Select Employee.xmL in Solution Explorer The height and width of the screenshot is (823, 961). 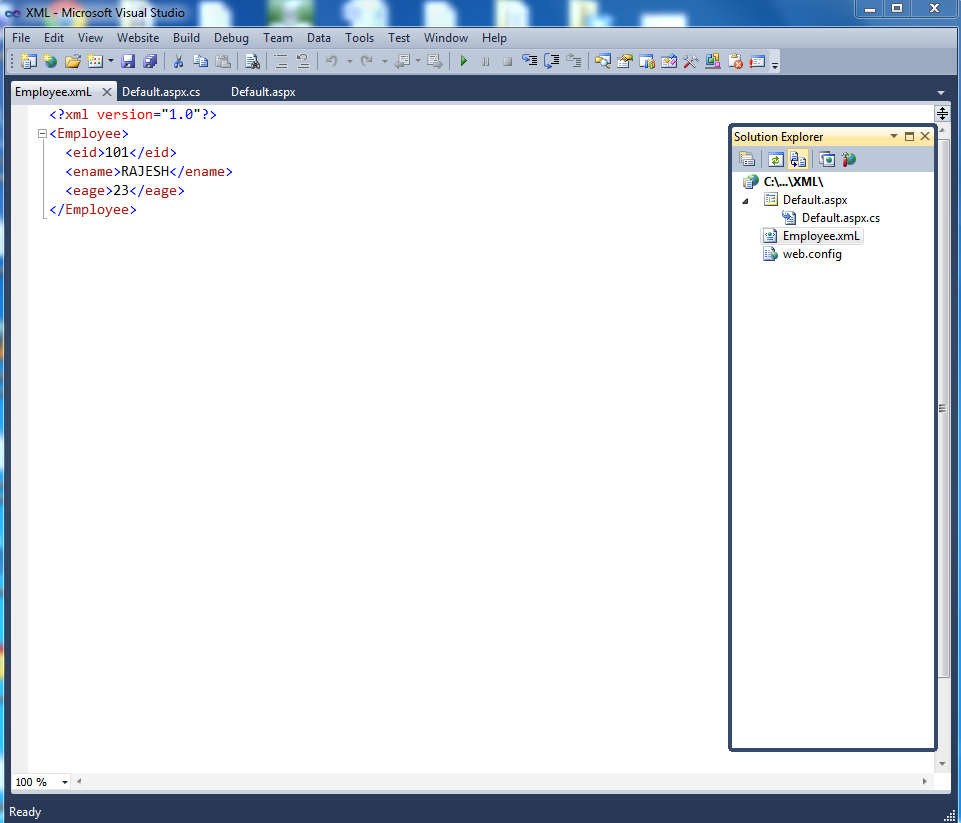pyautogui.click(x=820, y=235)
